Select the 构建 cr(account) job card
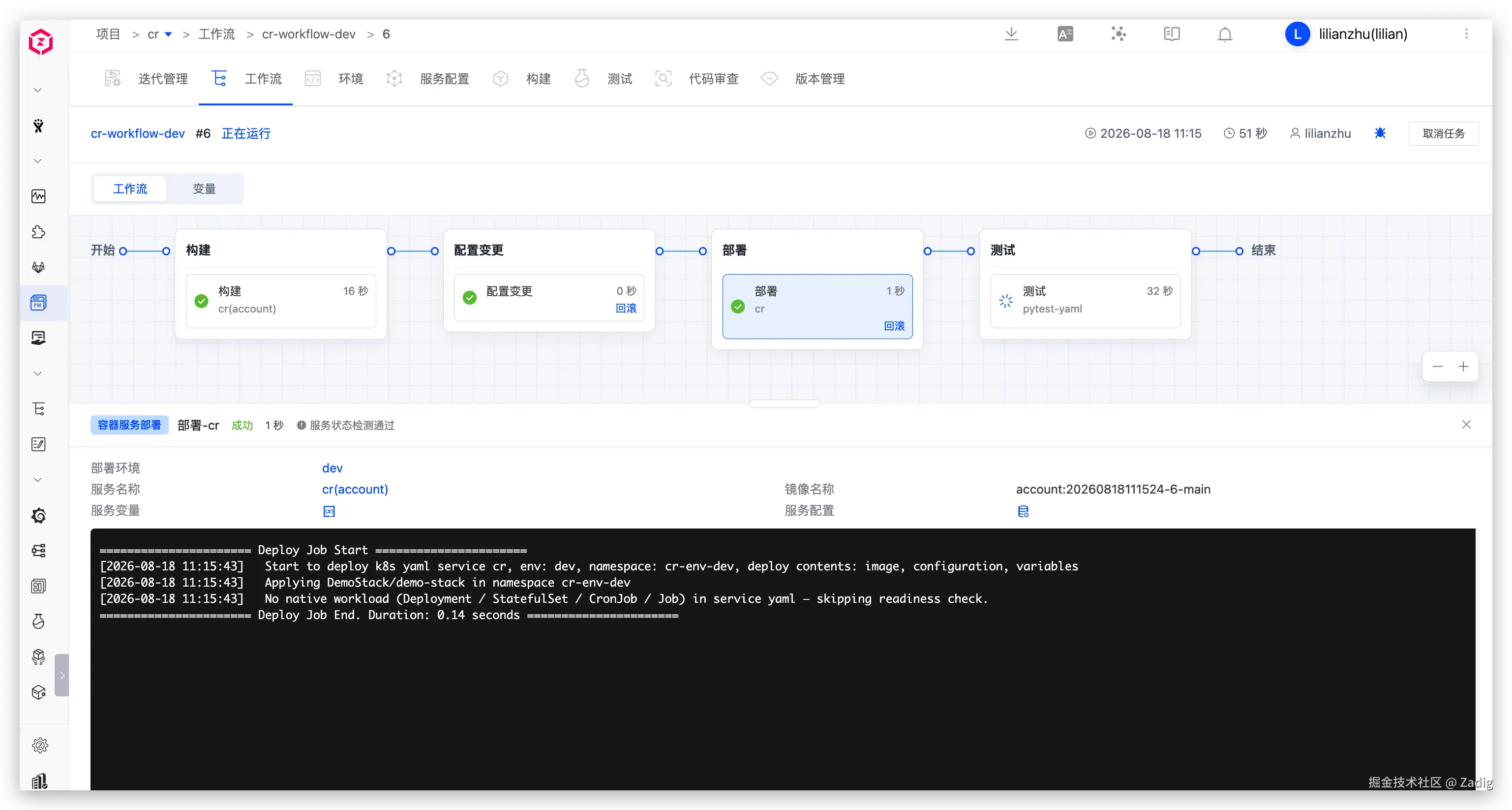The width and height of the screenshot is (1512, 810). click(x=280, y=300)
